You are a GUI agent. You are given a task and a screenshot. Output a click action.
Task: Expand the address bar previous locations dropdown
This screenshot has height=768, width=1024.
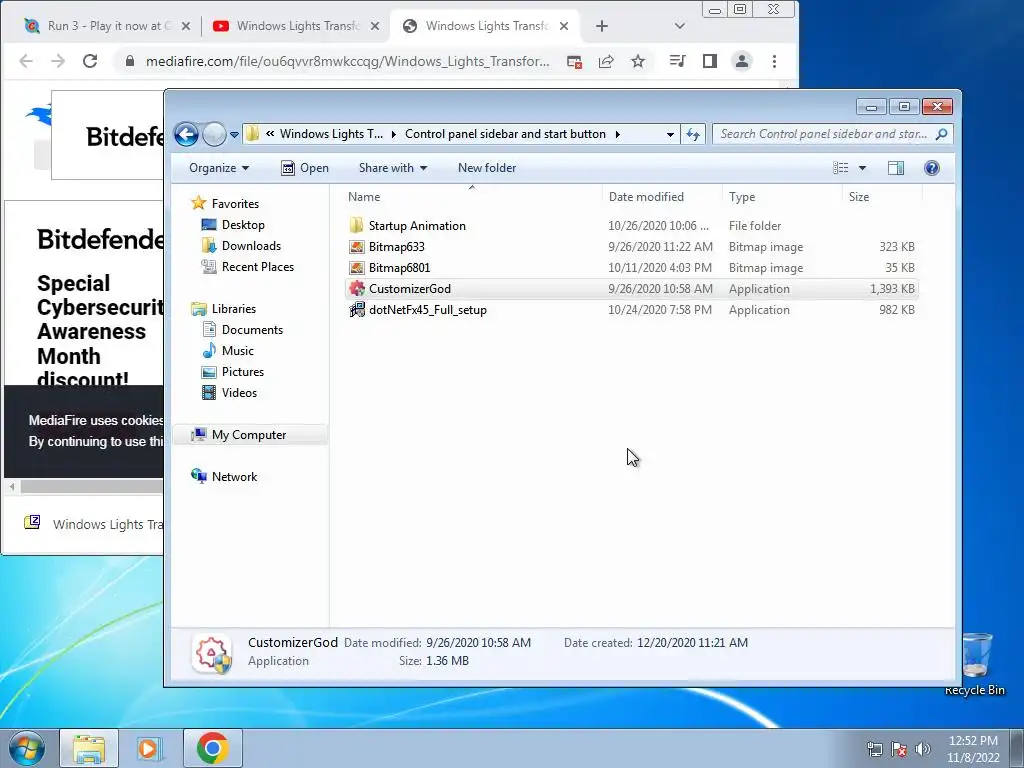670,135
